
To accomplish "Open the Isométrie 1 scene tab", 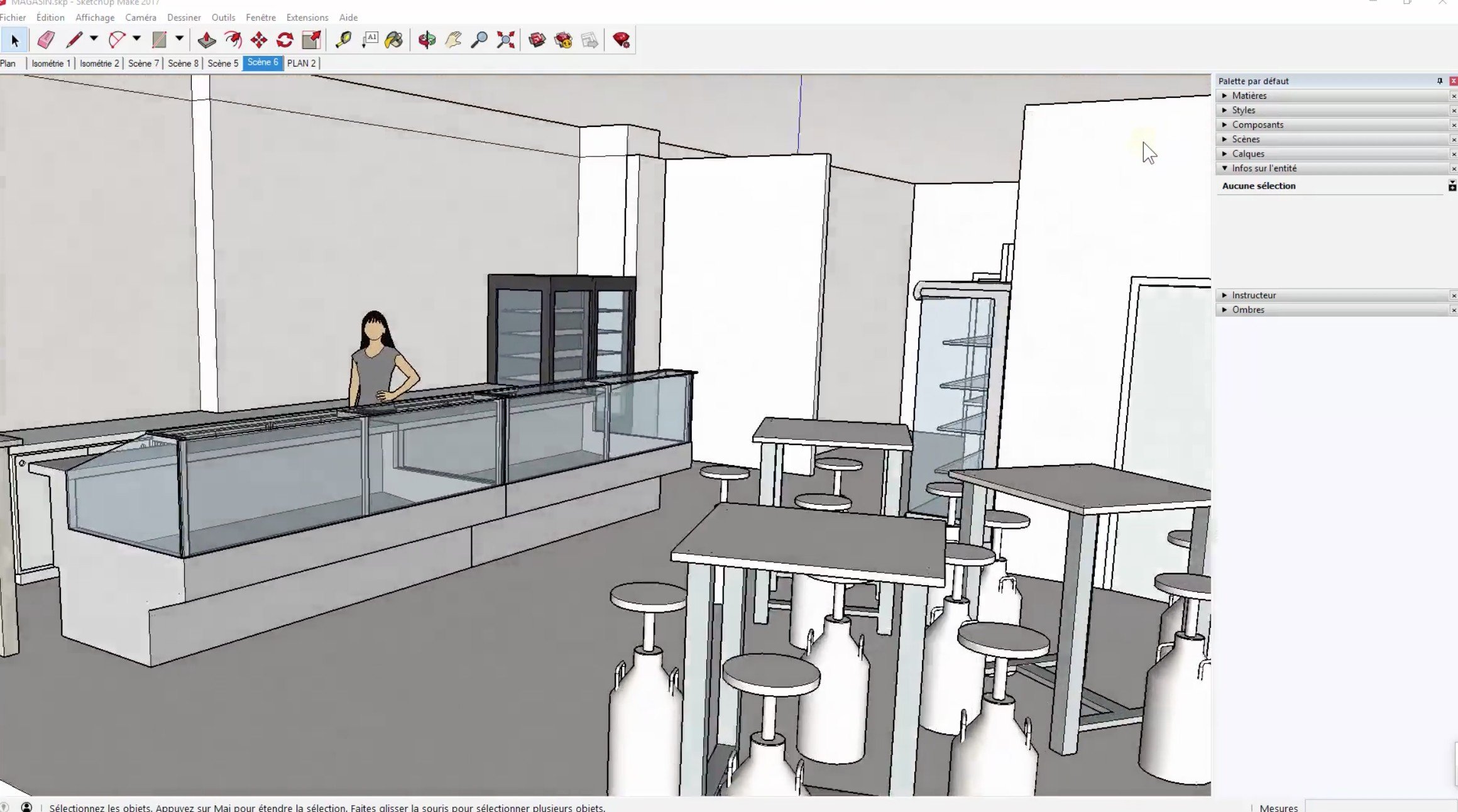I will pos(51,63).
